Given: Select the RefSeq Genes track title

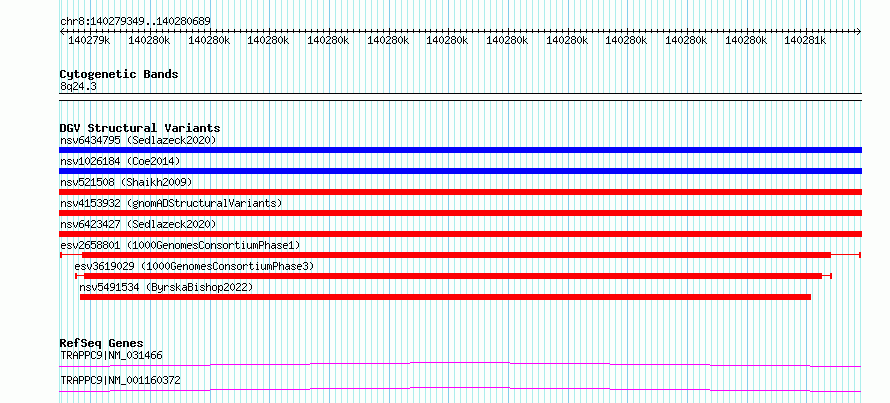Looking at the screenshot, I should point(102,343).
